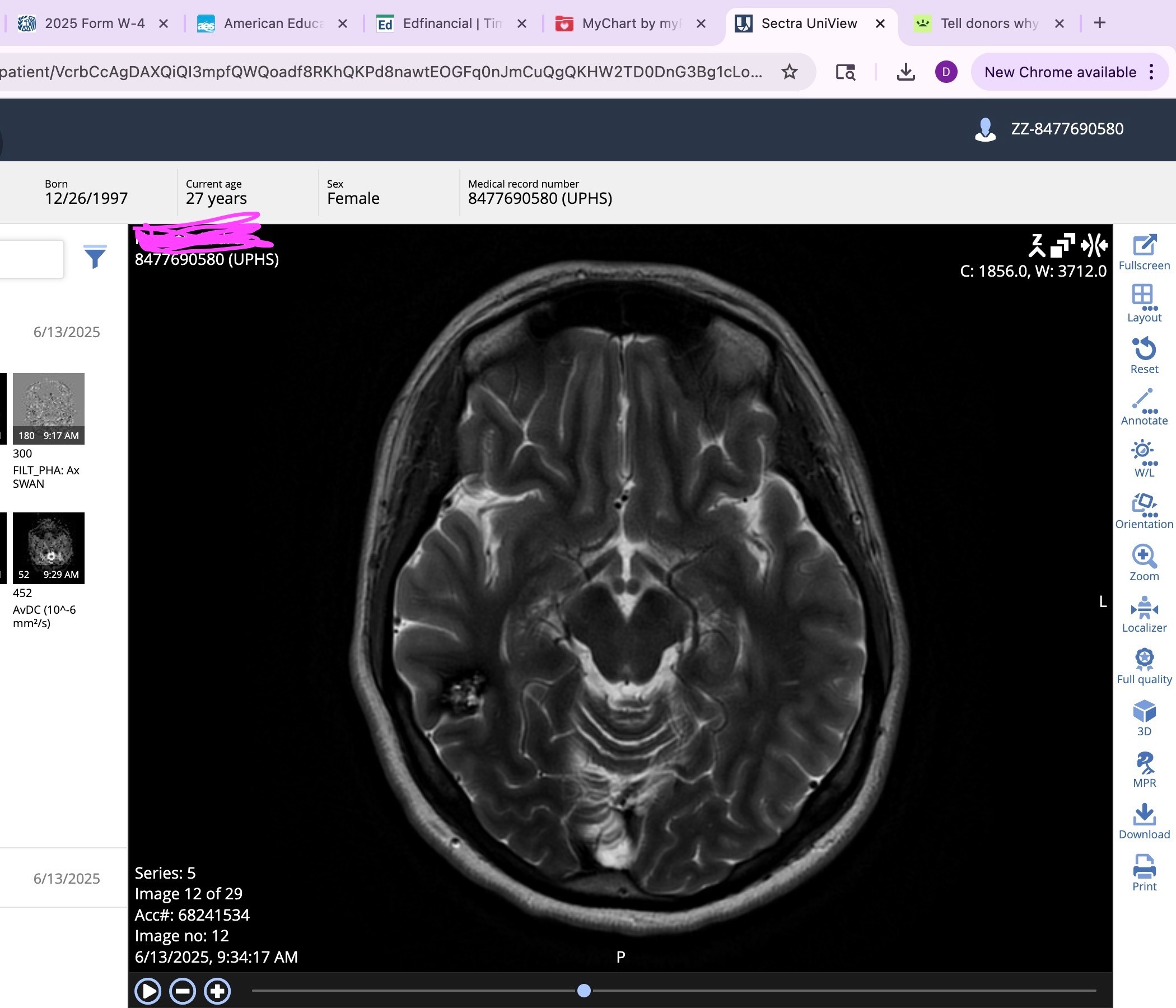Screen dimensions: 1176x1008
Task: Step to next image with plus button
Action: coord(217,991)
